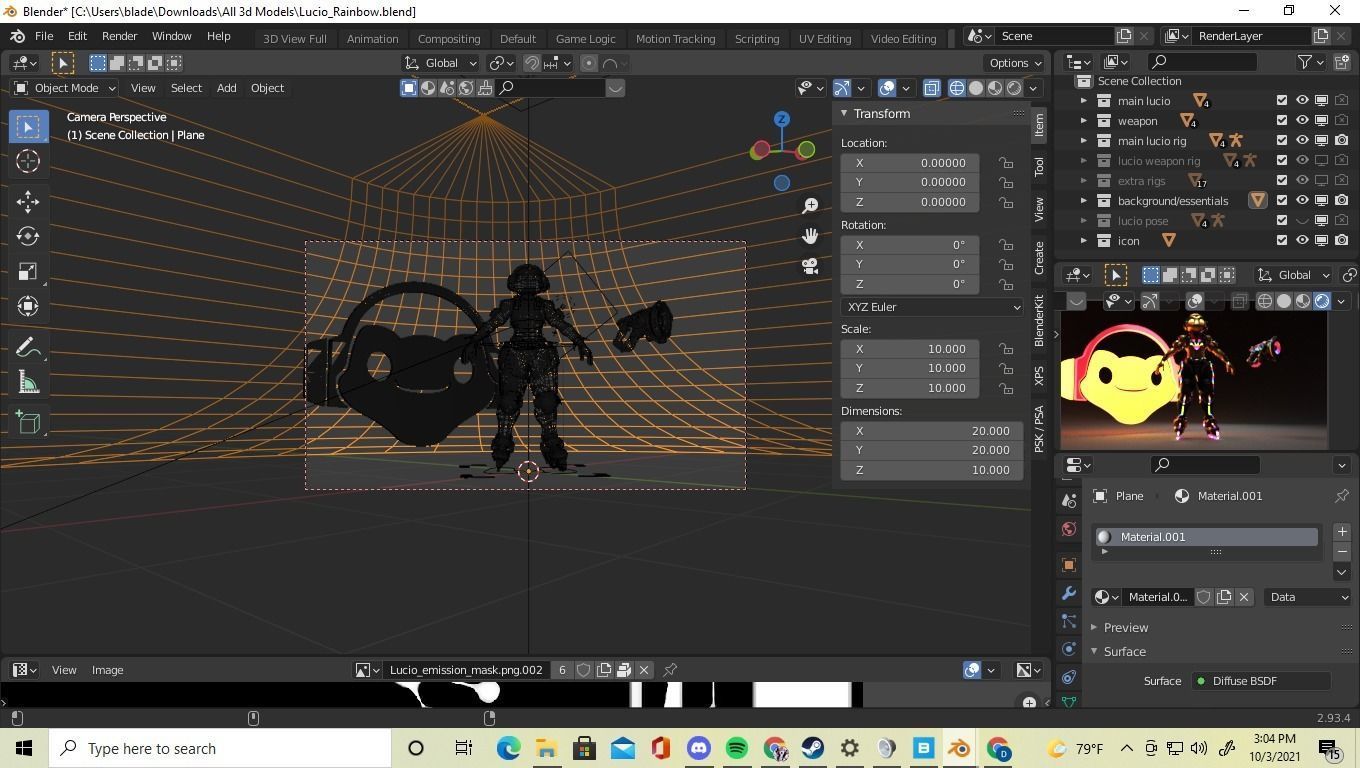Click the Blender logo menu icon
Viewport: 1360px width, 768px height.
pyautogui.click(x=17, y=36)
